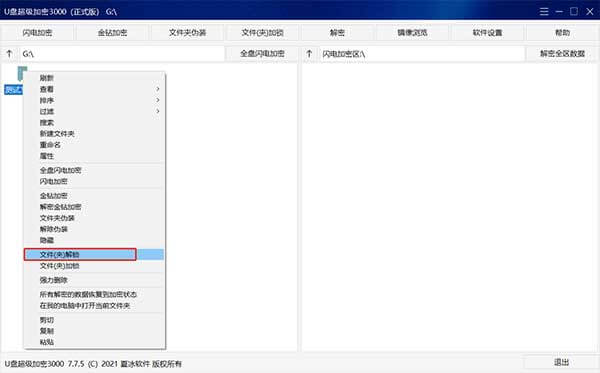This screenshot has width=600, height=373.
Task: Select the folder icon above 测试
Action: tap(22, 73)
